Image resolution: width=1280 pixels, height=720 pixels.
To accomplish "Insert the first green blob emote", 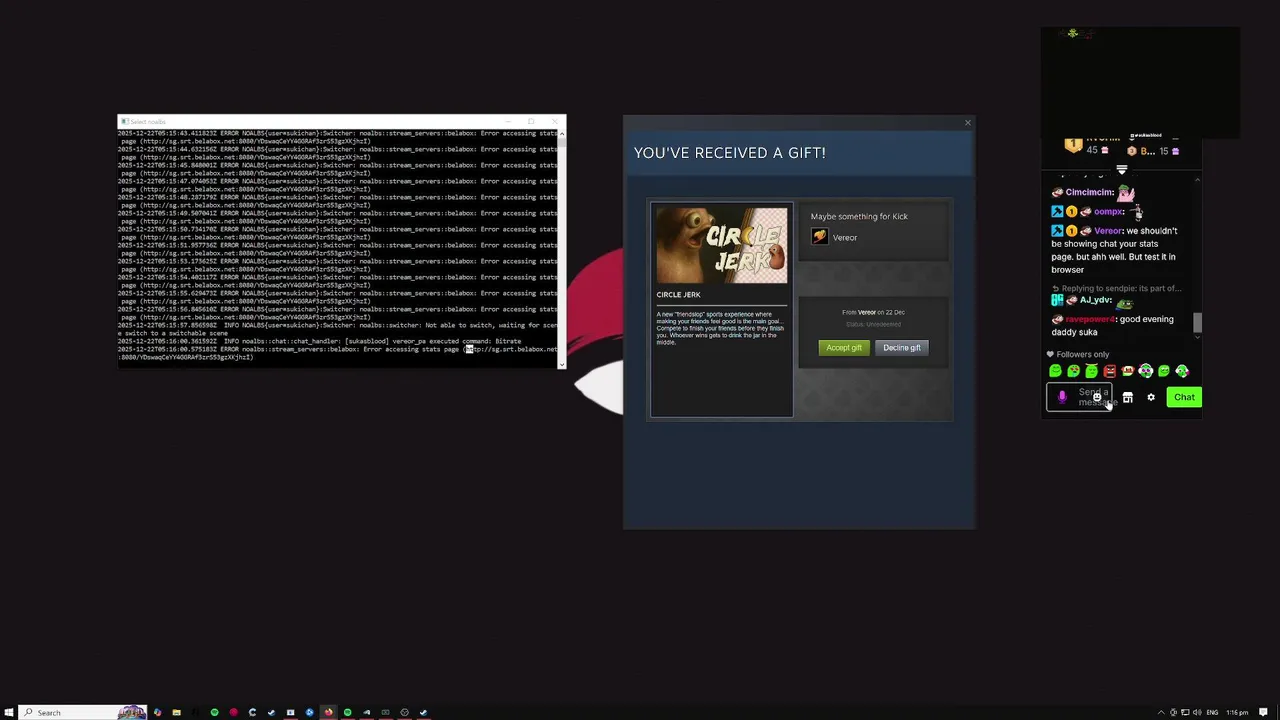I will [x=1055, y=371].
